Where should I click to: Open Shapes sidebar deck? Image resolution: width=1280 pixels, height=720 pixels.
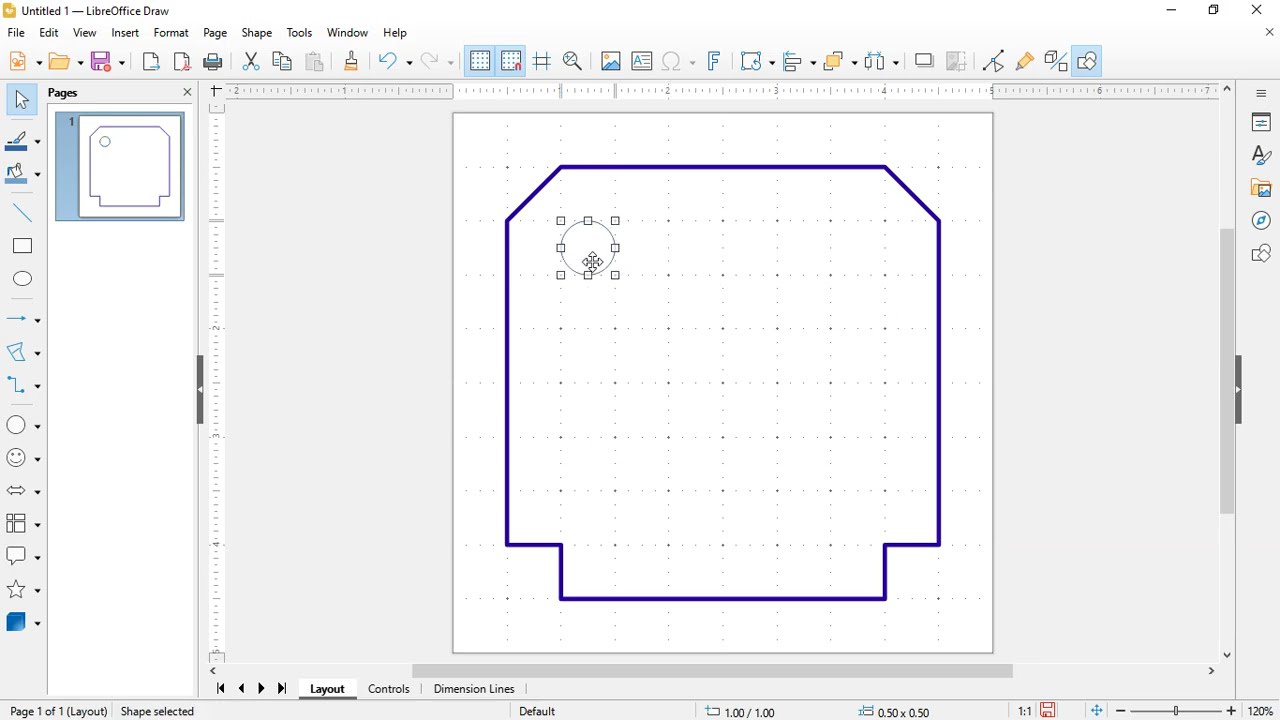[x=1261, y=253]
